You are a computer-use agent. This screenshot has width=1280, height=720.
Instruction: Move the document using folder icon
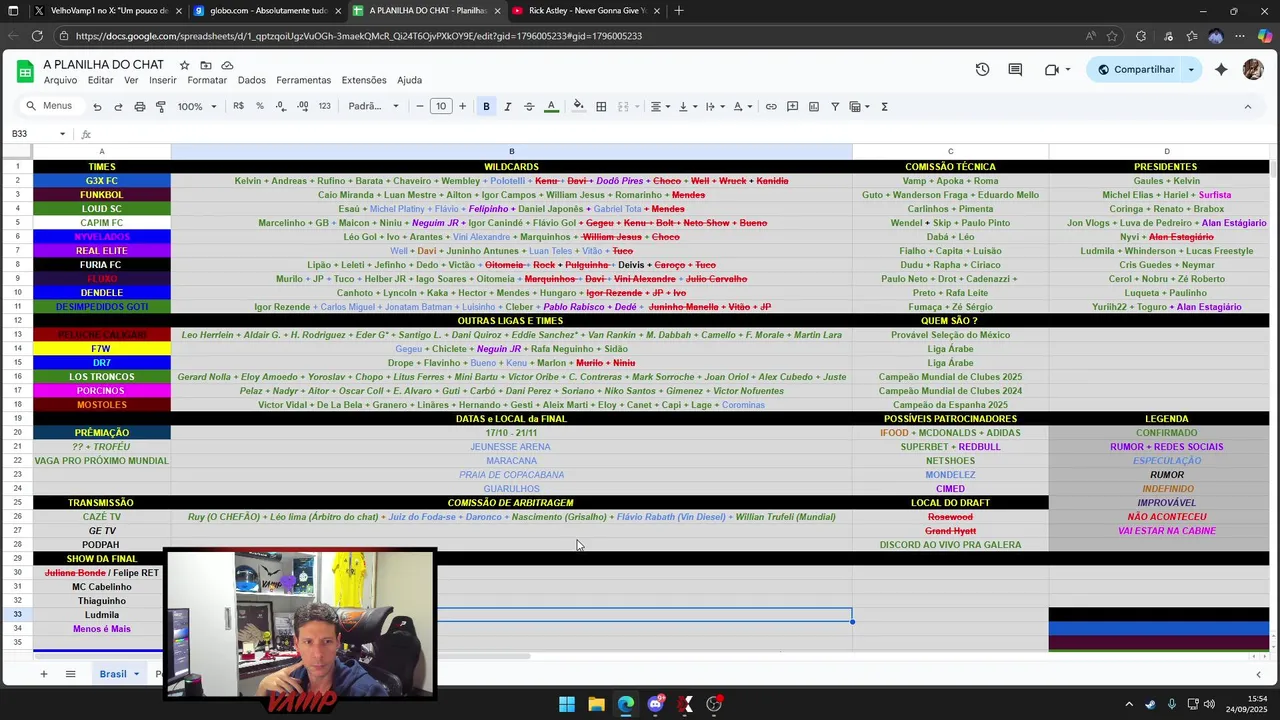point(206,65)
